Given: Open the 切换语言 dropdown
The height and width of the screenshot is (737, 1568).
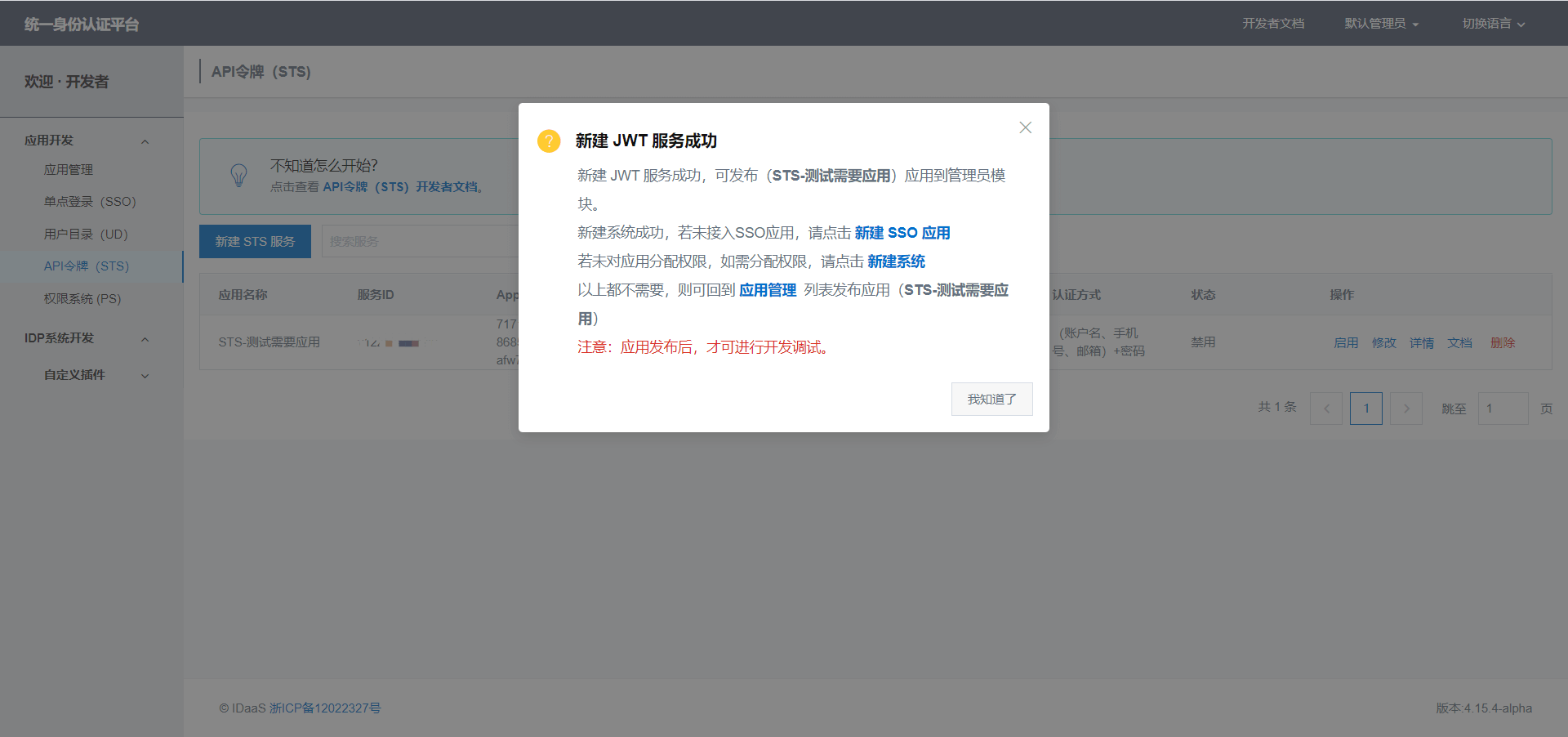Looking at the screenshot, I should click(1493, 23).
